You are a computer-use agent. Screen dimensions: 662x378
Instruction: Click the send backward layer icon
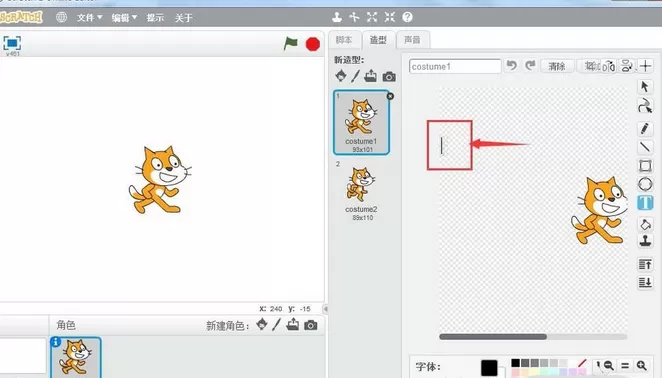(645, 282)
